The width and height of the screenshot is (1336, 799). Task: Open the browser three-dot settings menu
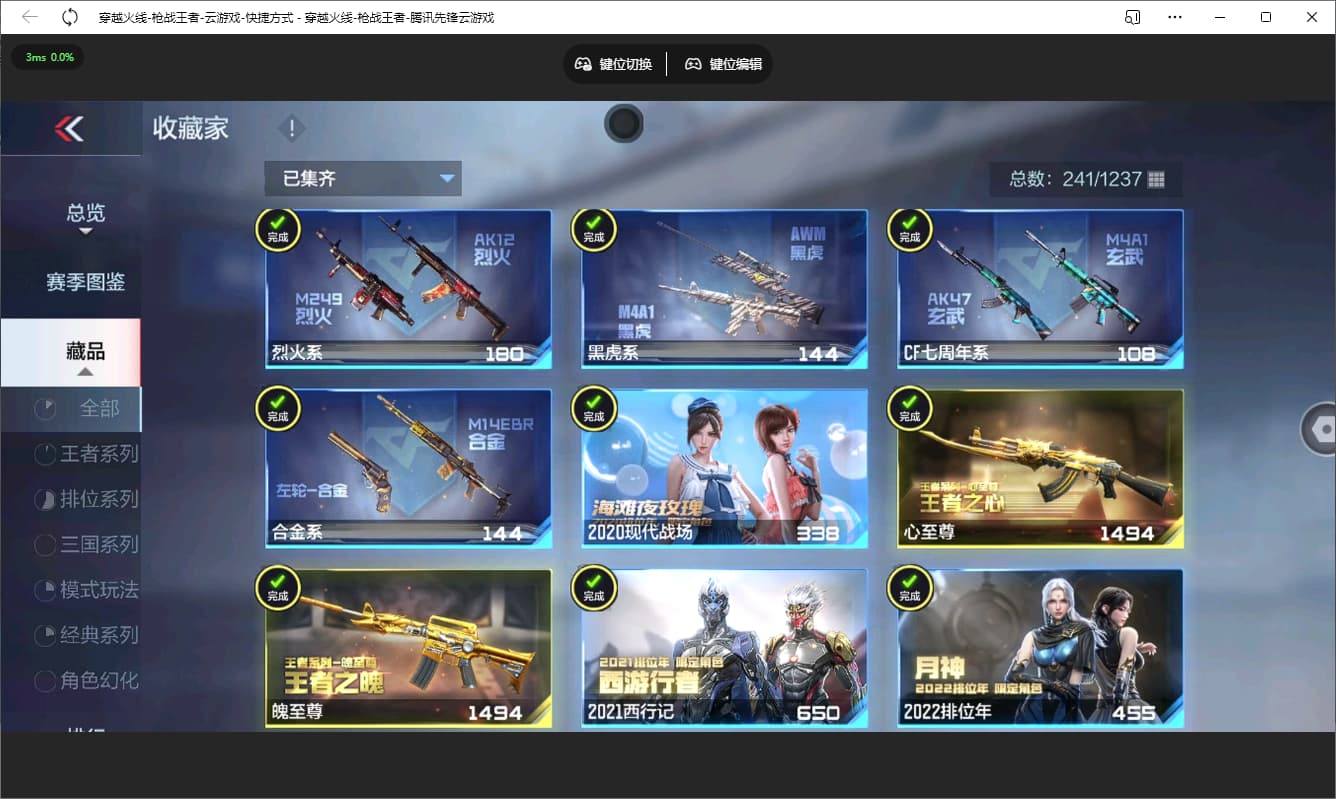point(1174,17)
